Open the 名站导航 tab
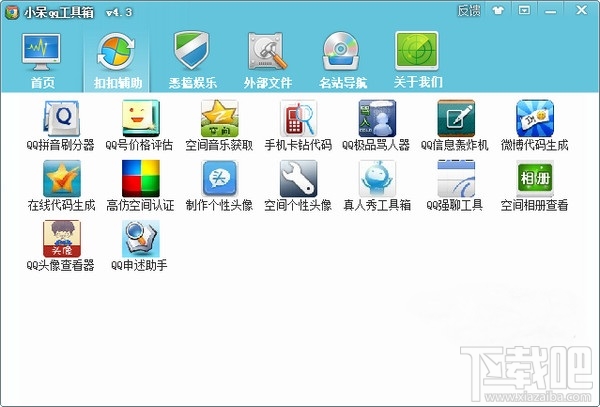Screen dimensions: 600x407 (x=342, y=61)
